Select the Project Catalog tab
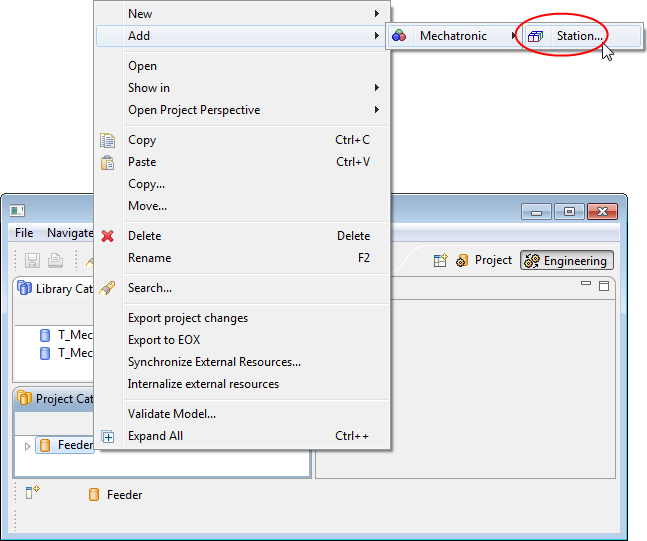The height and width of the screenshot is (541, 647). (55, 399)
